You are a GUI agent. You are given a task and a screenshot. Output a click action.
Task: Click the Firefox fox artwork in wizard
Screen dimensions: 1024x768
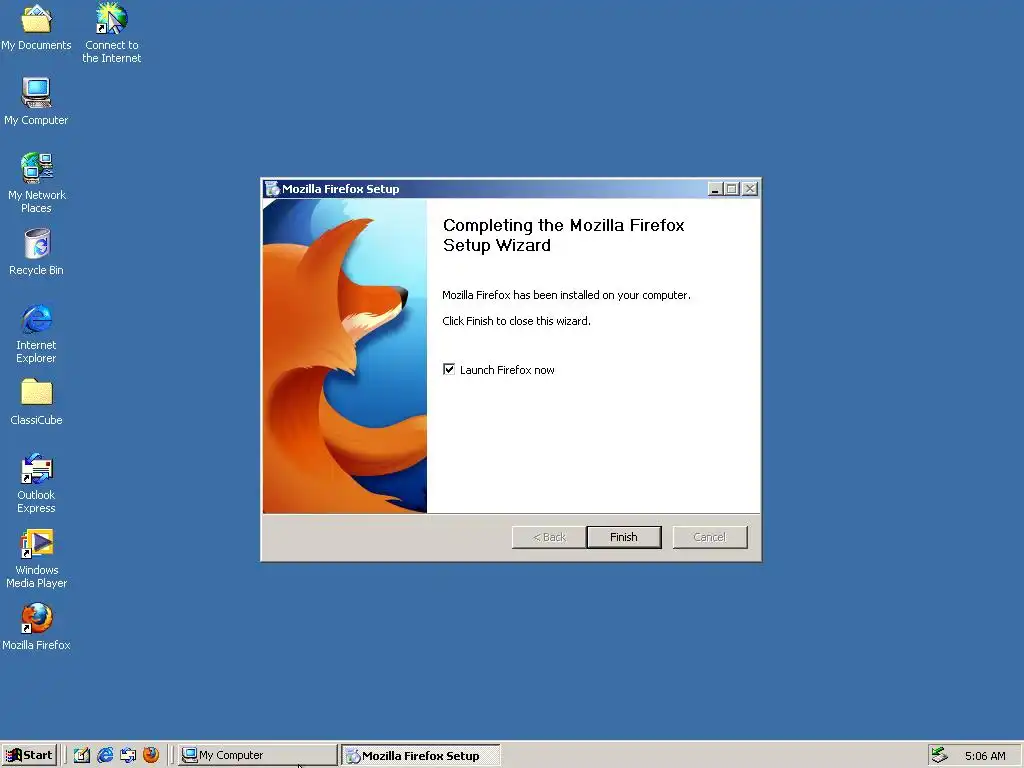tap(345, 356)
